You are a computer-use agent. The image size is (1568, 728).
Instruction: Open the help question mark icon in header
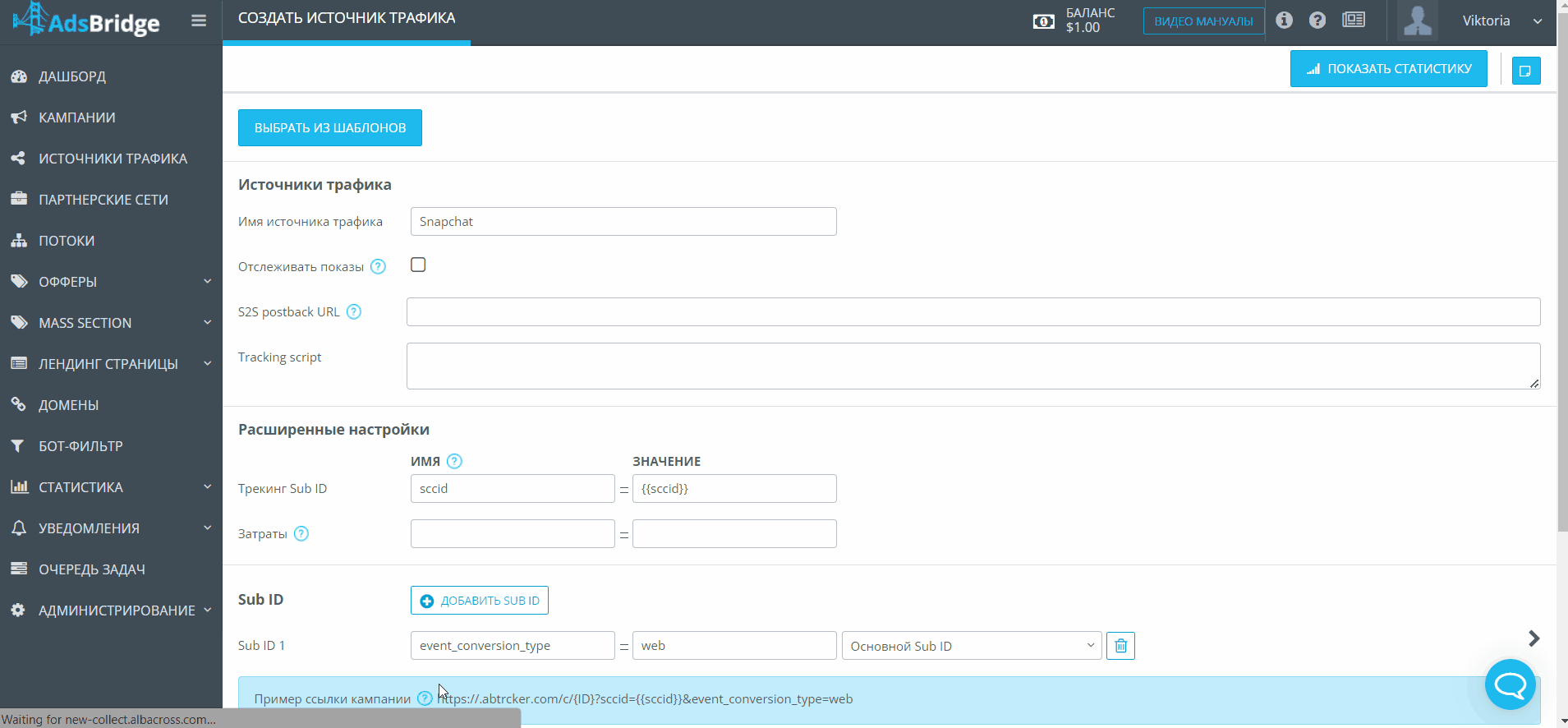coord(1317,20)
